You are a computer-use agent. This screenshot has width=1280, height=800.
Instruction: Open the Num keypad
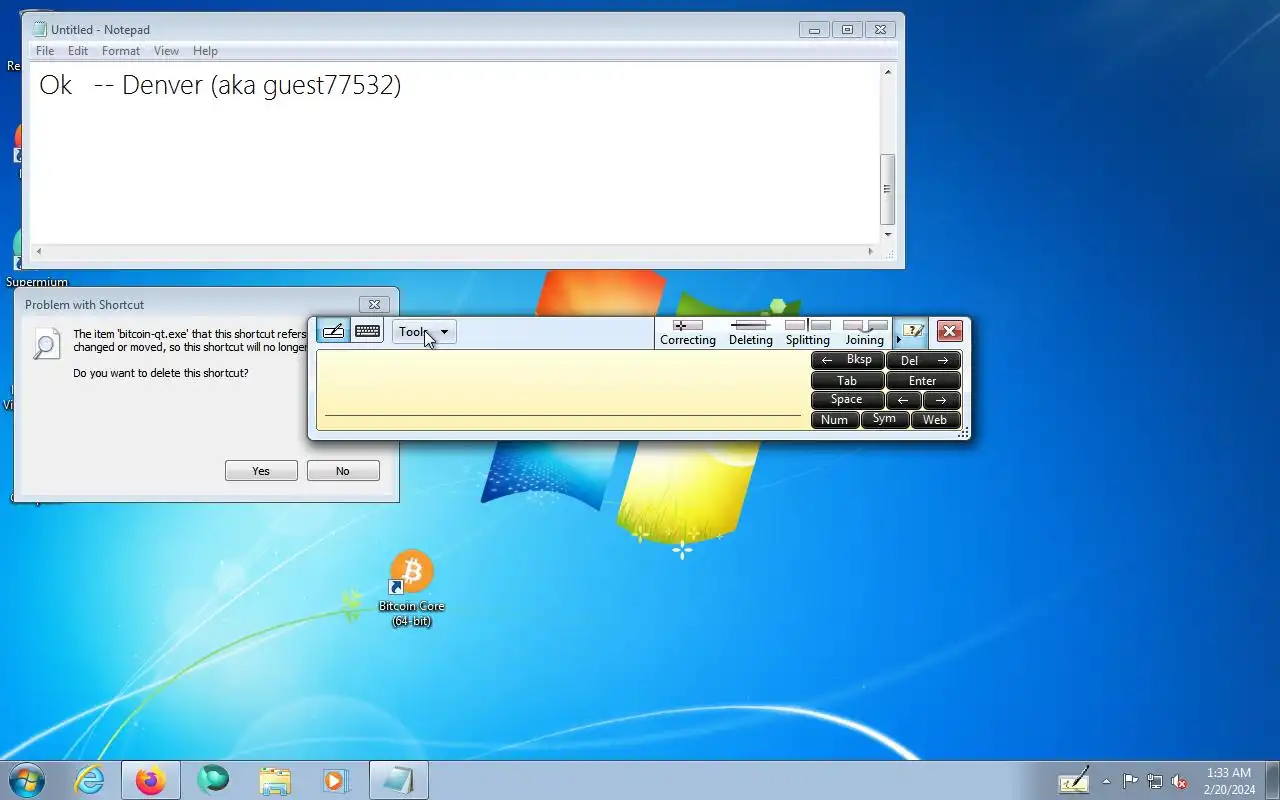835,420
